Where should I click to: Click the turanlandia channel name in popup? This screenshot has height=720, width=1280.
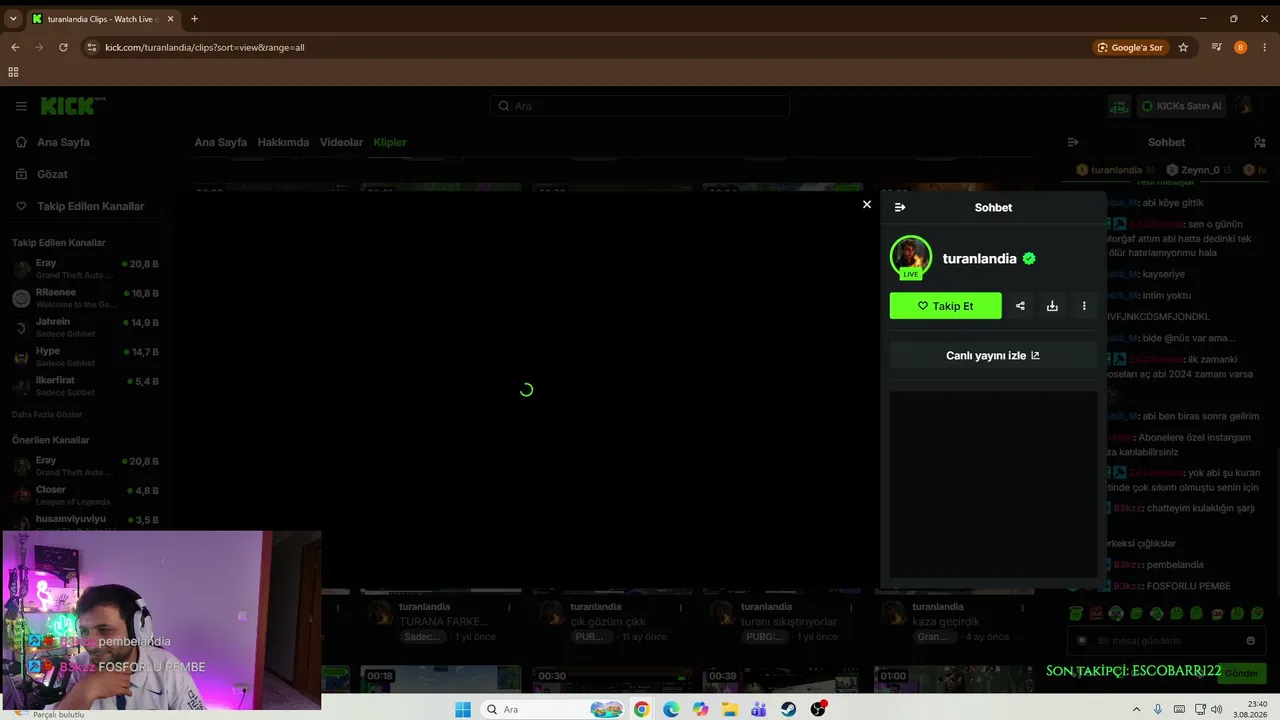(x=979, y=259)
